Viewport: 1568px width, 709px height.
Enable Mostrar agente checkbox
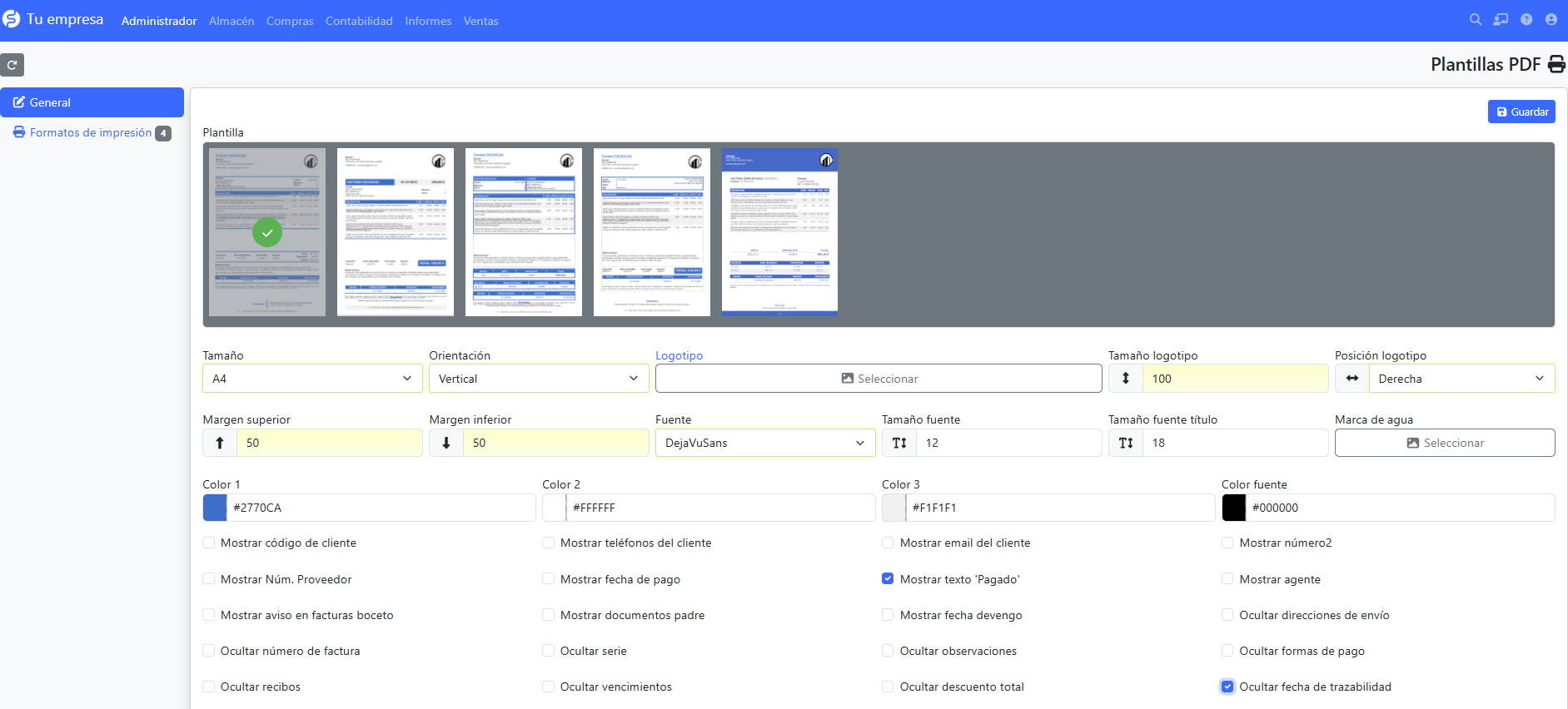(x=1228, y=578)
